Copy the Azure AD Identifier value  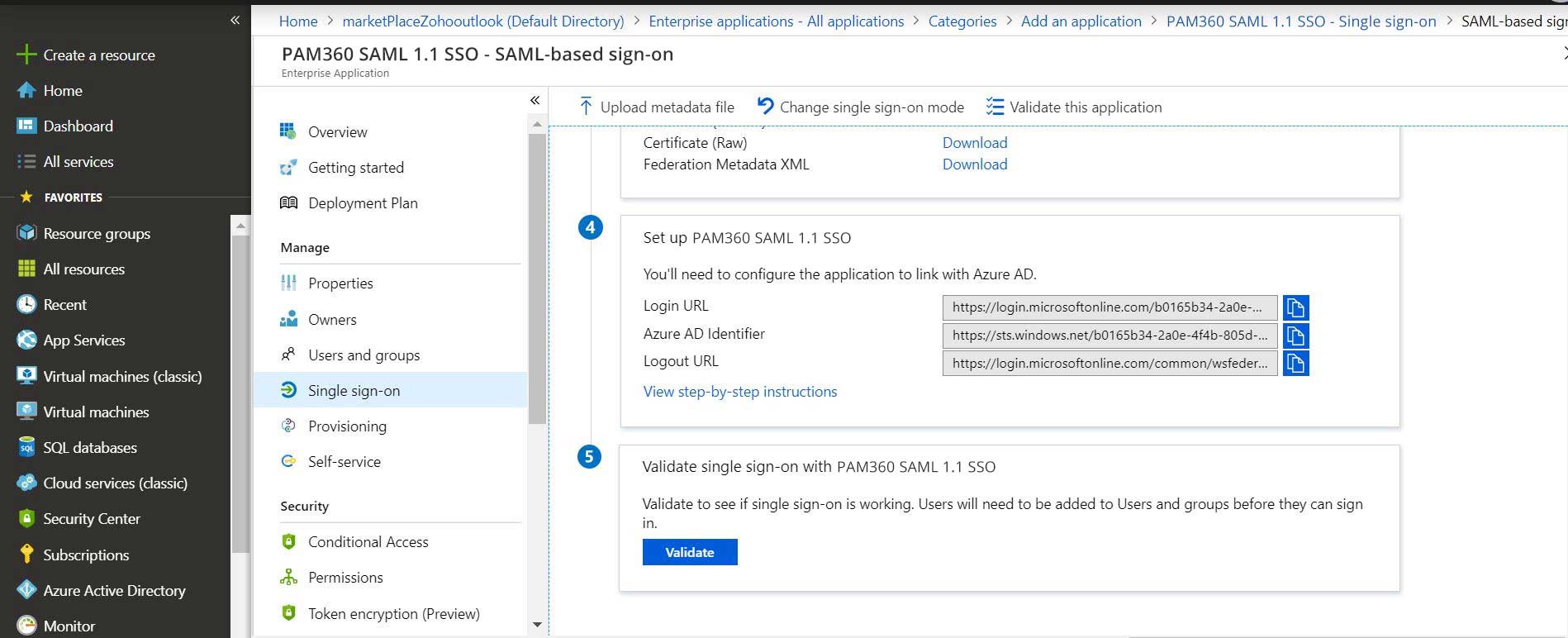click(x=1295, y=336)
